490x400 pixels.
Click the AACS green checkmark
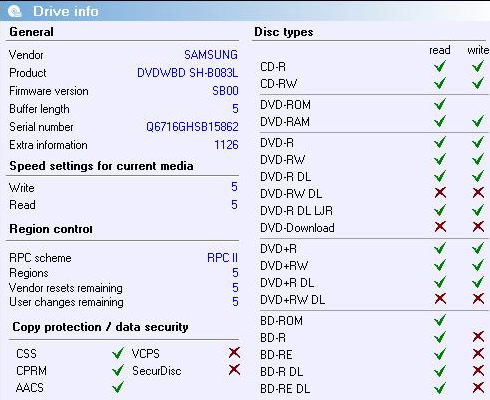click(x=118, y=387)
